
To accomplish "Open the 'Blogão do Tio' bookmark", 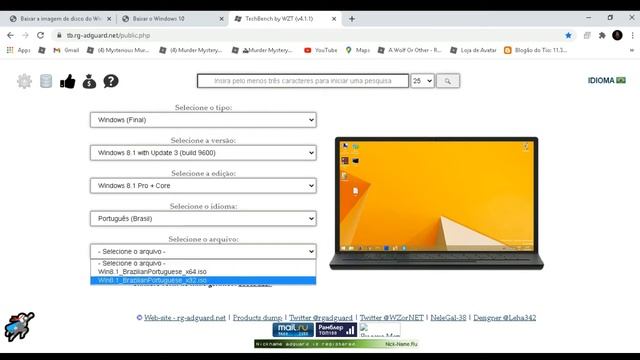I will click(x=536, y=50).
